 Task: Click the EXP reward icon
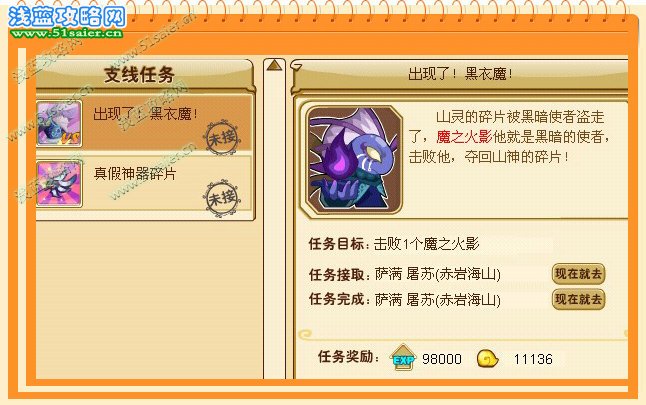coord(403,357)
